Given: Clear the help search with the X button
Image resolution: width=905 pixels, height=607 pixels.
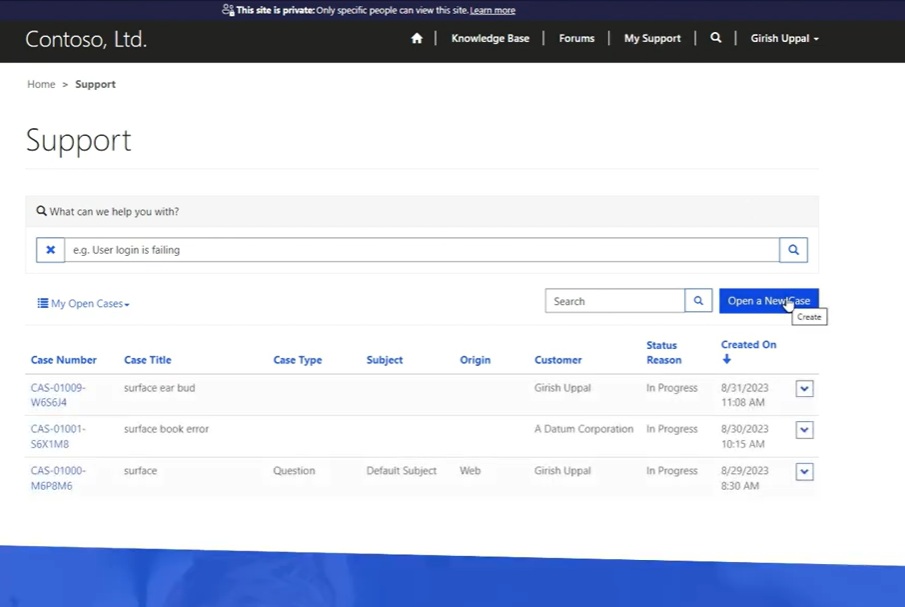Looking at the screenshot, I should (50, 250).
